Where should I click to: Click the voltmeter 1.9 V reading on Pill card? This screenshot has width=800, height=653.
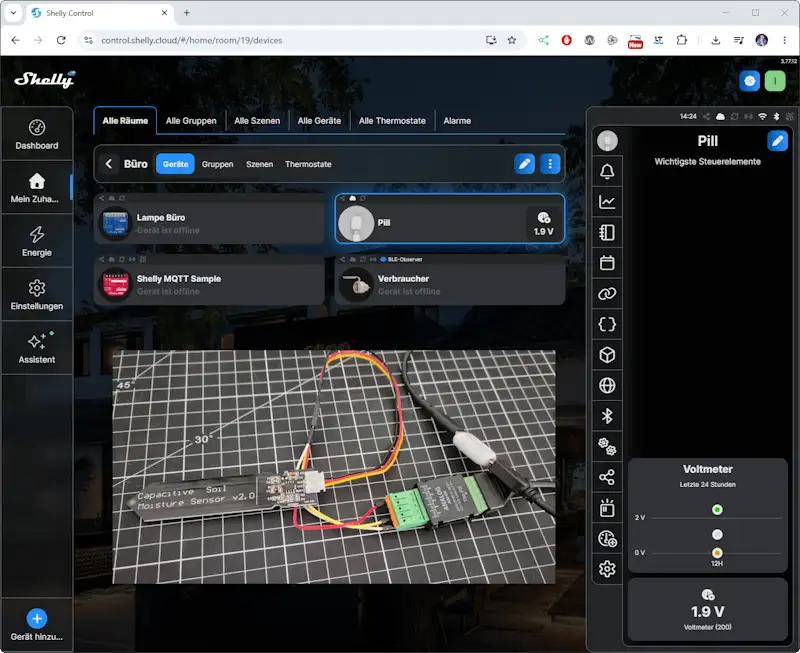pos(543,224)
